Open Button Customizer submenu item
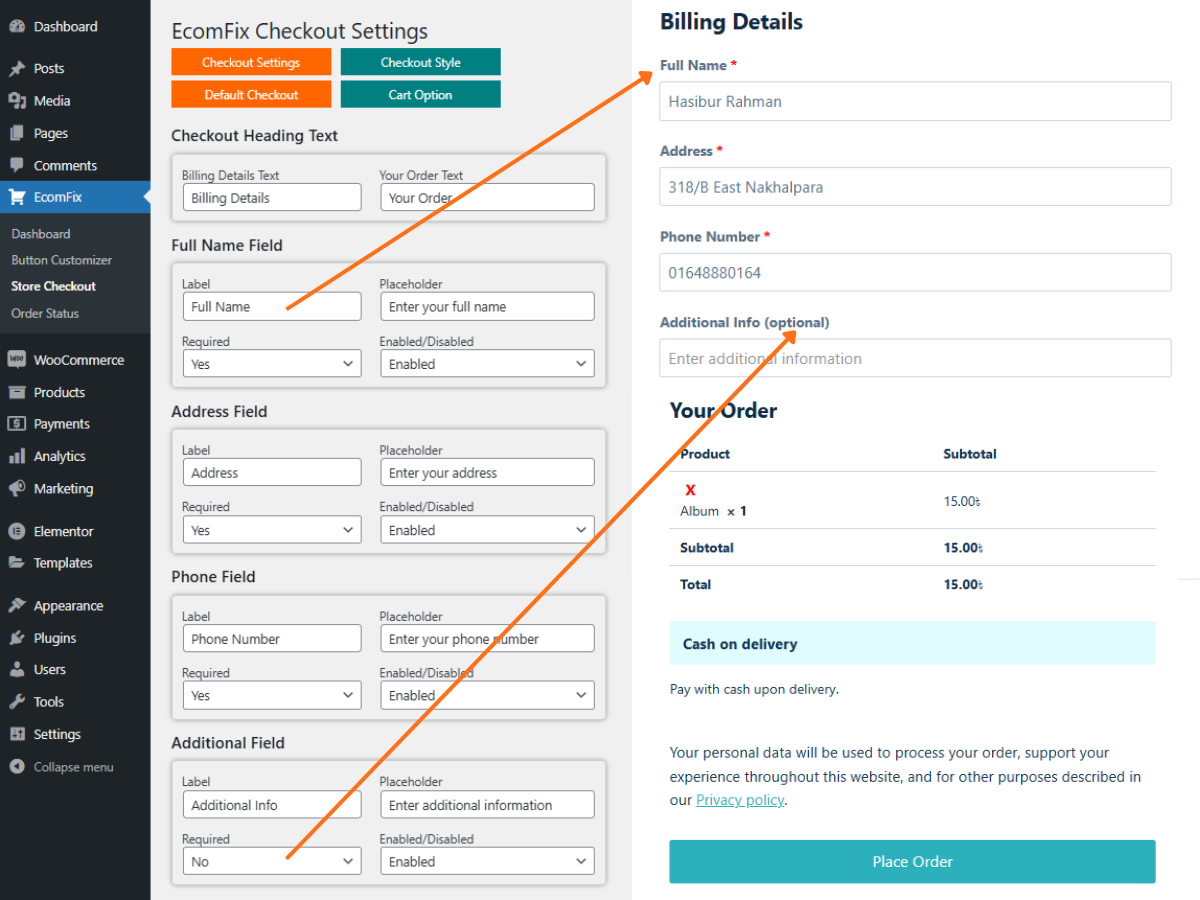The image size is (1200, 900). click(62, 260)
